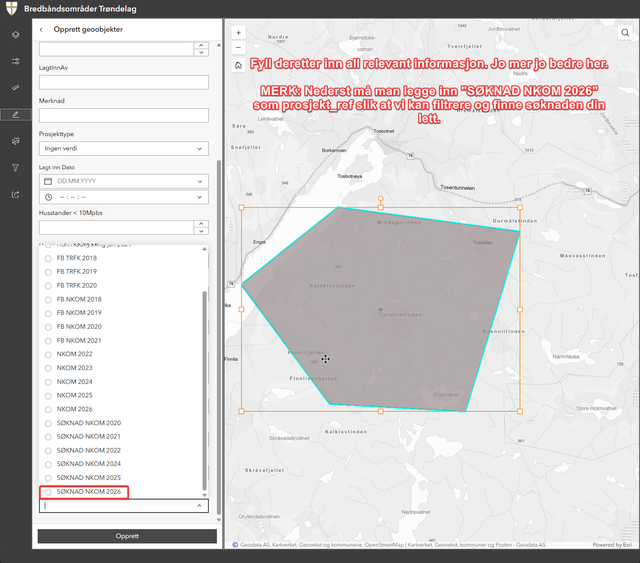Screen dimensions: 640x563
Task: Zoom in with the plus map button
Action: point(238,33)
